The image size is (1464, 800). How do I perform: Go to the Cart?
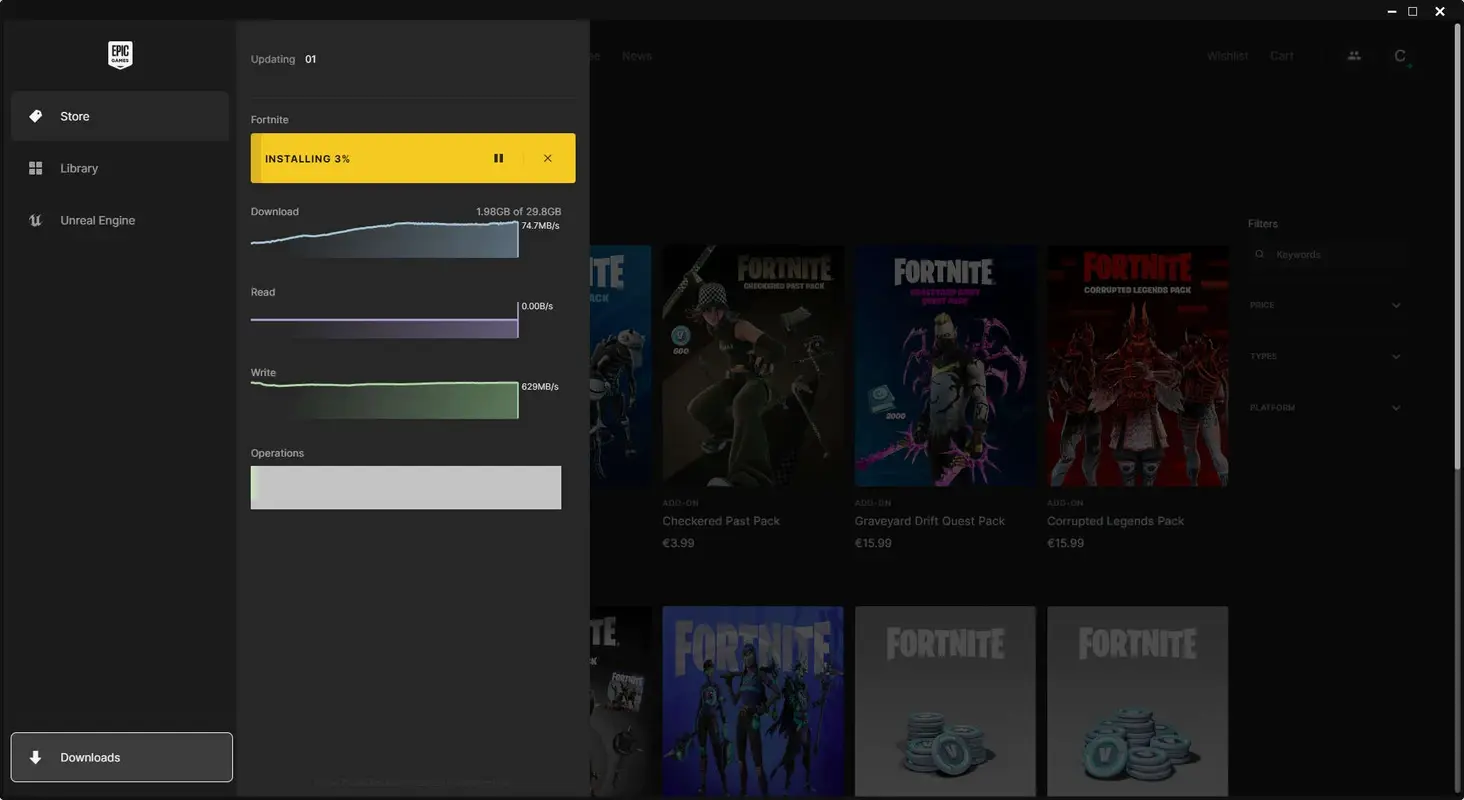(x=1281, y=56)
